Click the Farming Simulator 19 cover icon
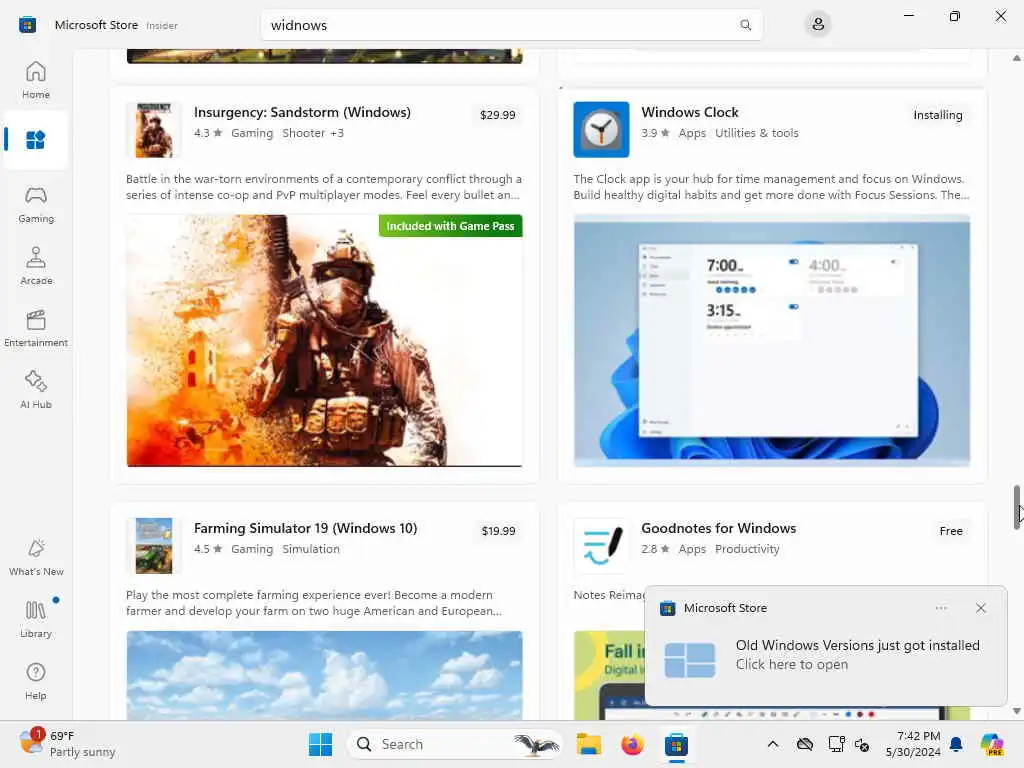Viewport: 1024px width, 768px height. point(153,545)
